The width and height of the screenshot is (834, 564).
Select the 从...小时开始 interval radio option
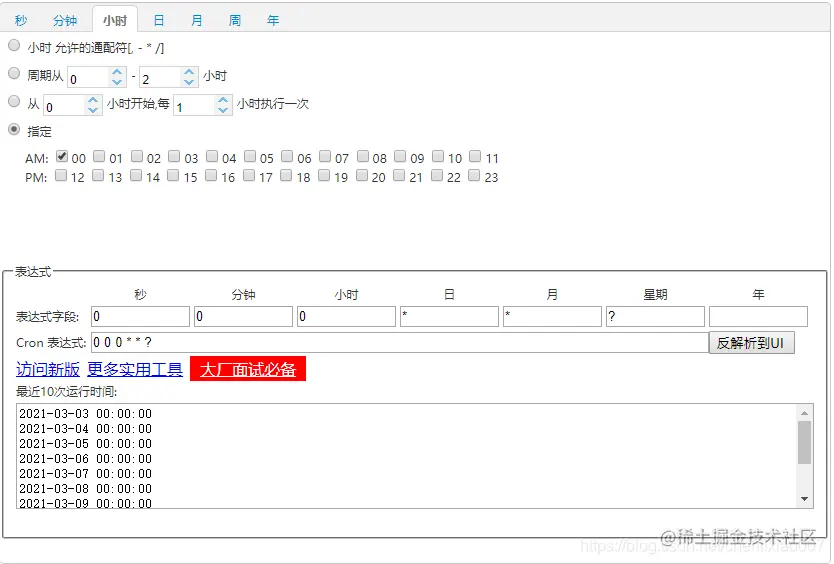tap(14, 101)
